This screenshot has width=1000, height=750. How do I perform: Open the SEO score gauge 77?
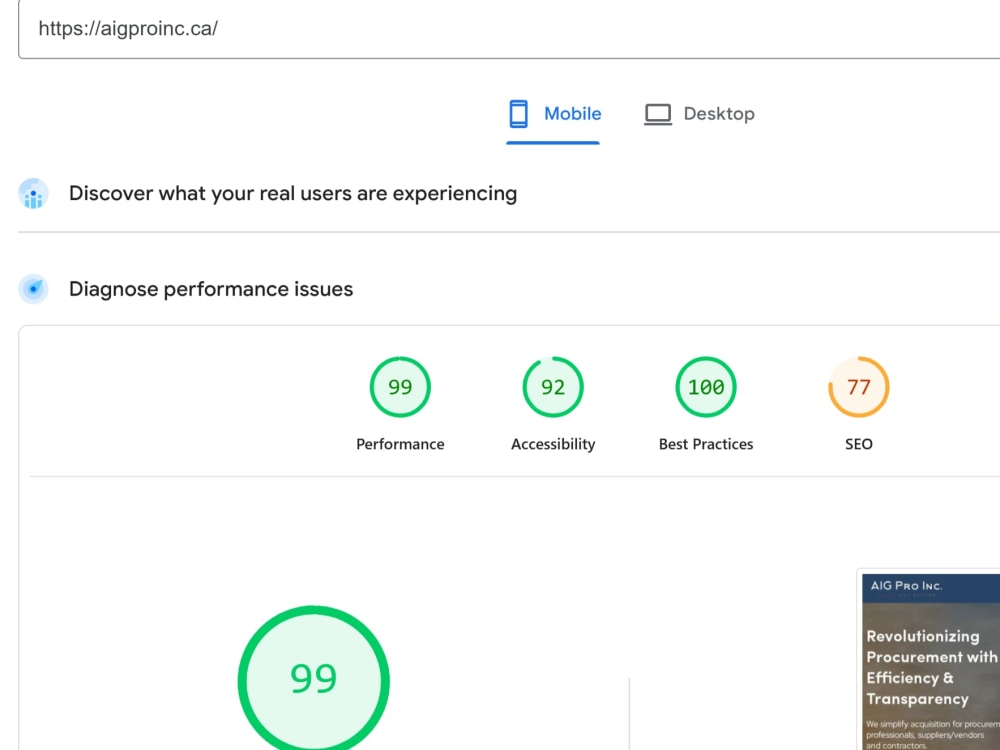pos(859,387)
